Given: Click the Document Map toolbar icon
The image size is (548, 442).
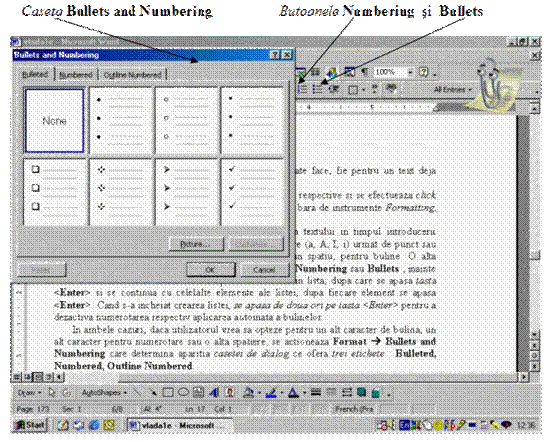Looking at the screenshot, I should pos(349,72).
